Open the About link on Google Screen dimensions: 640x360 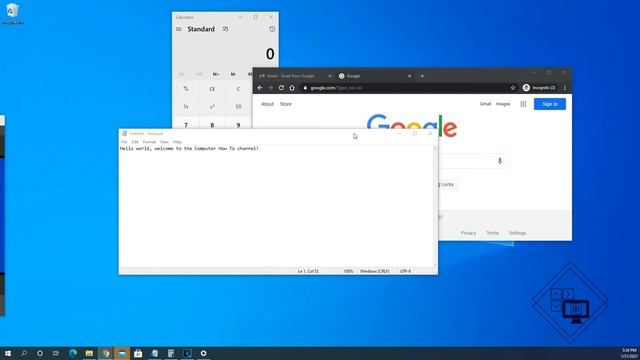pyautogui.click(x=267, y=104)
